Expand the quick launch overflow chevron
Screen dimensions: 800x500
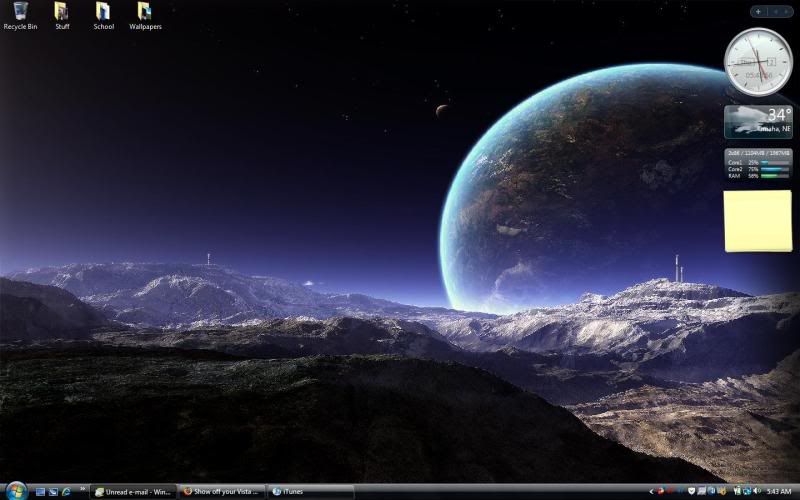(83, 489)
